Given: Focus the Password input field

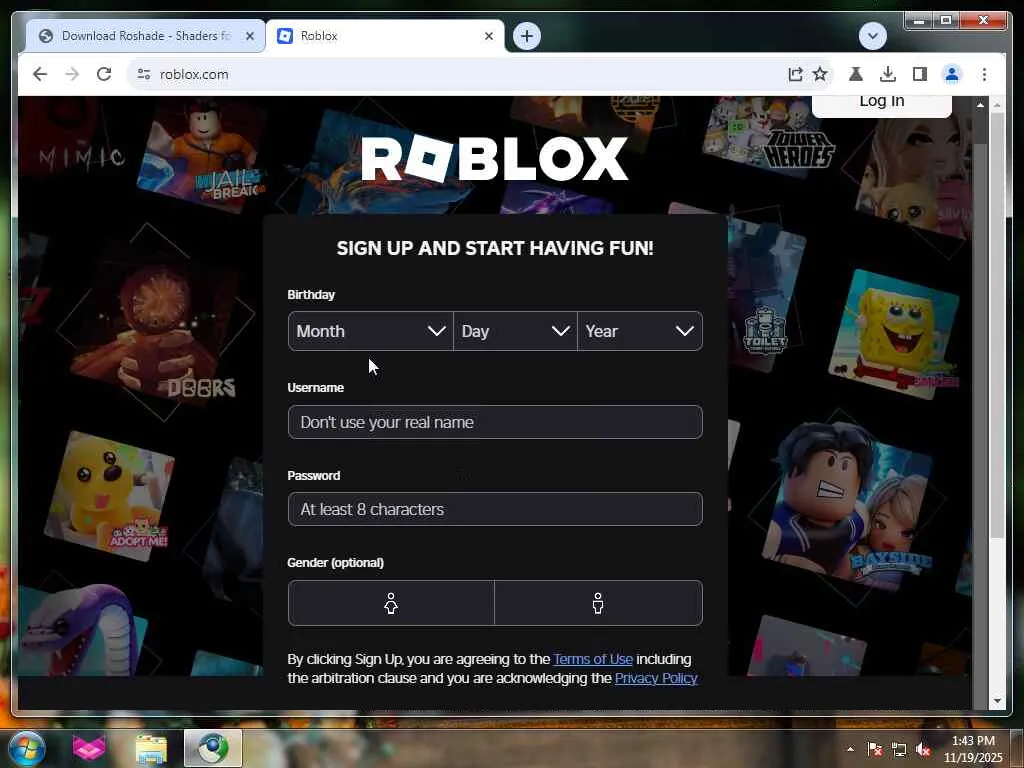Looking at the screenshot, I should pos(495,509).
